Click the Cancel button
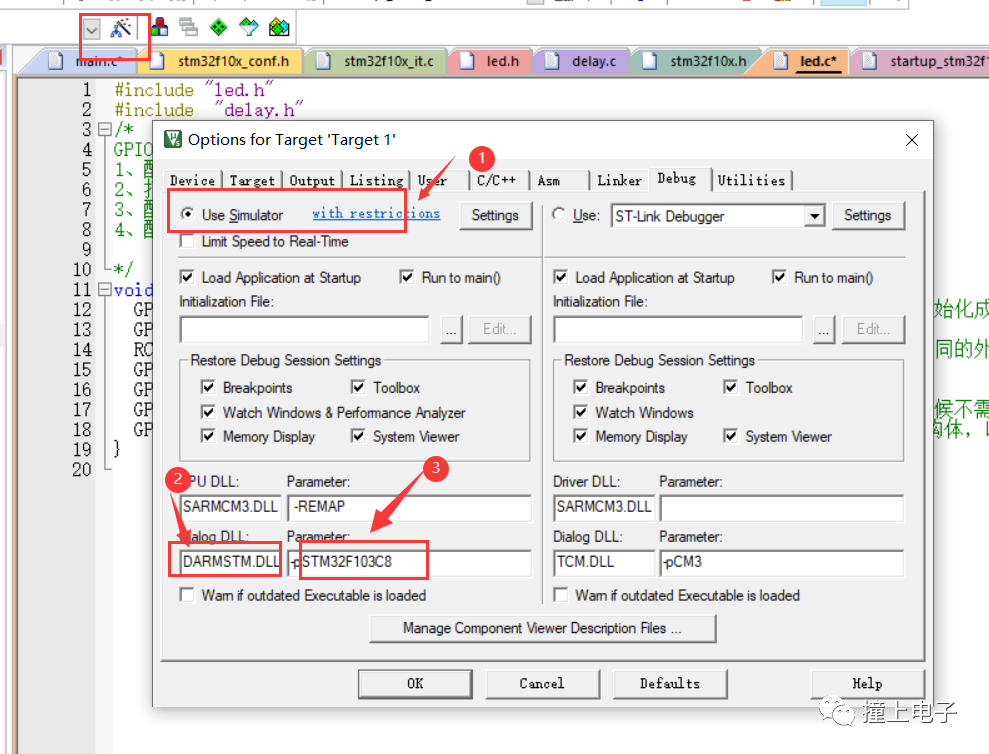Screen dimensions: 989x754 coord(542,683)
